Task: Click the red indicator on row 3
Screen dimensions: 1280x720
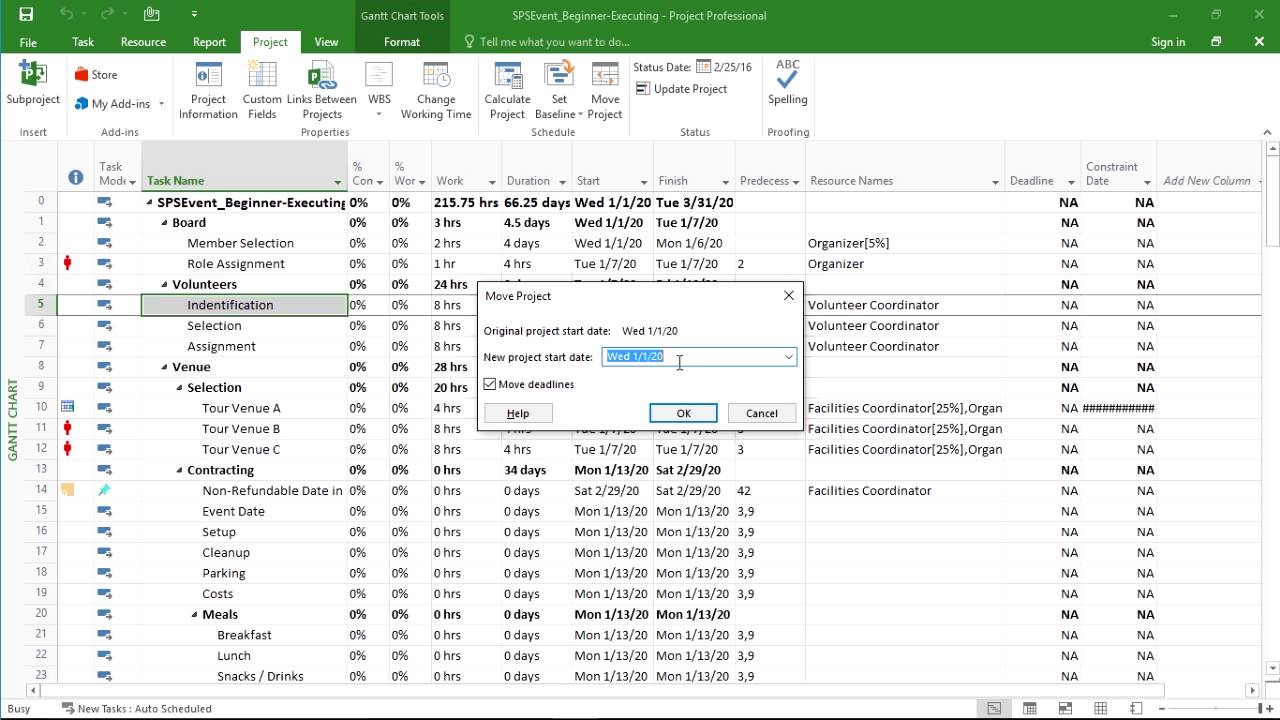Action: click(68, 264)
